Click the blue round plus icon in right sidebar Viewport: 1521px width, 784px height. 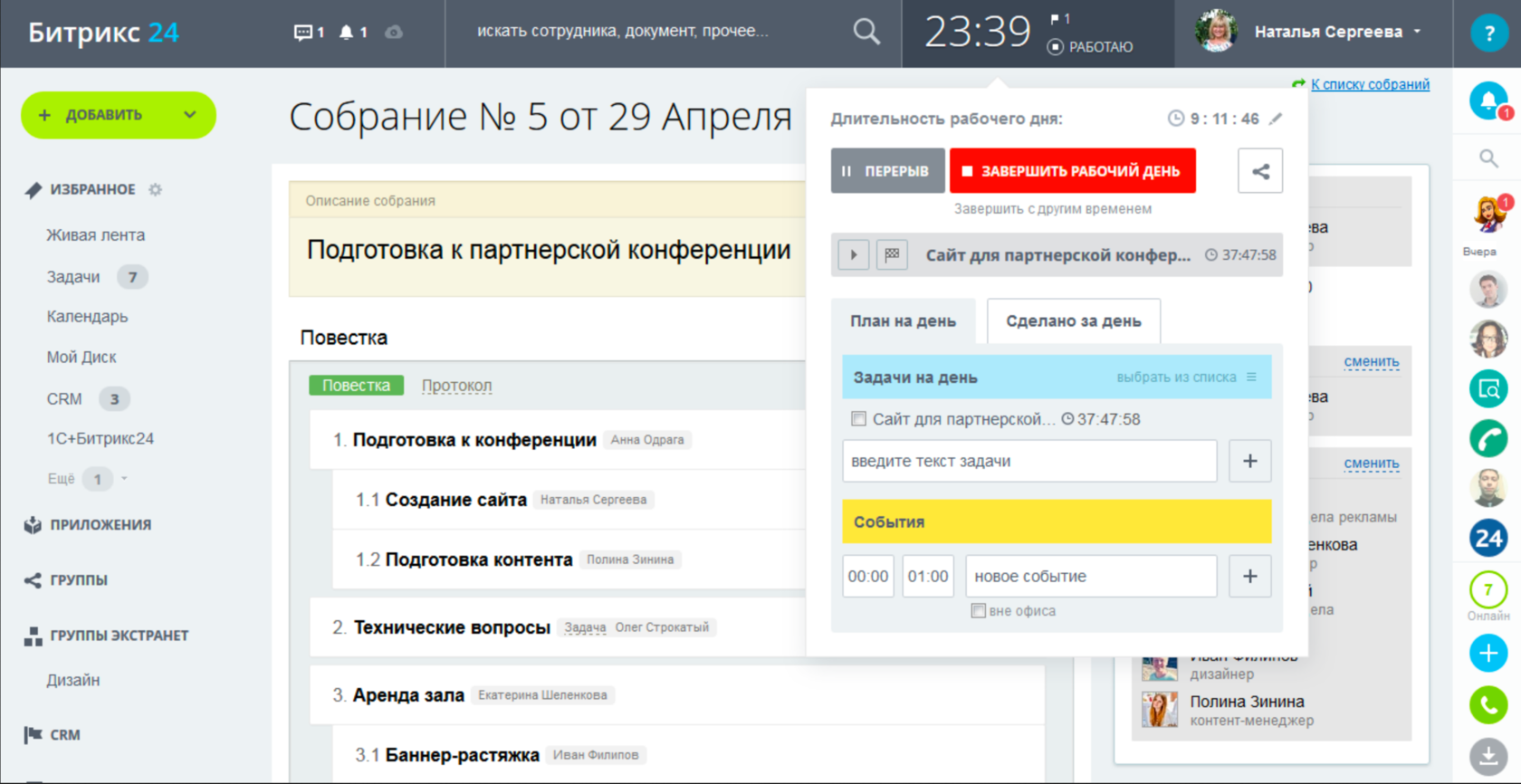pos(1488,654)
